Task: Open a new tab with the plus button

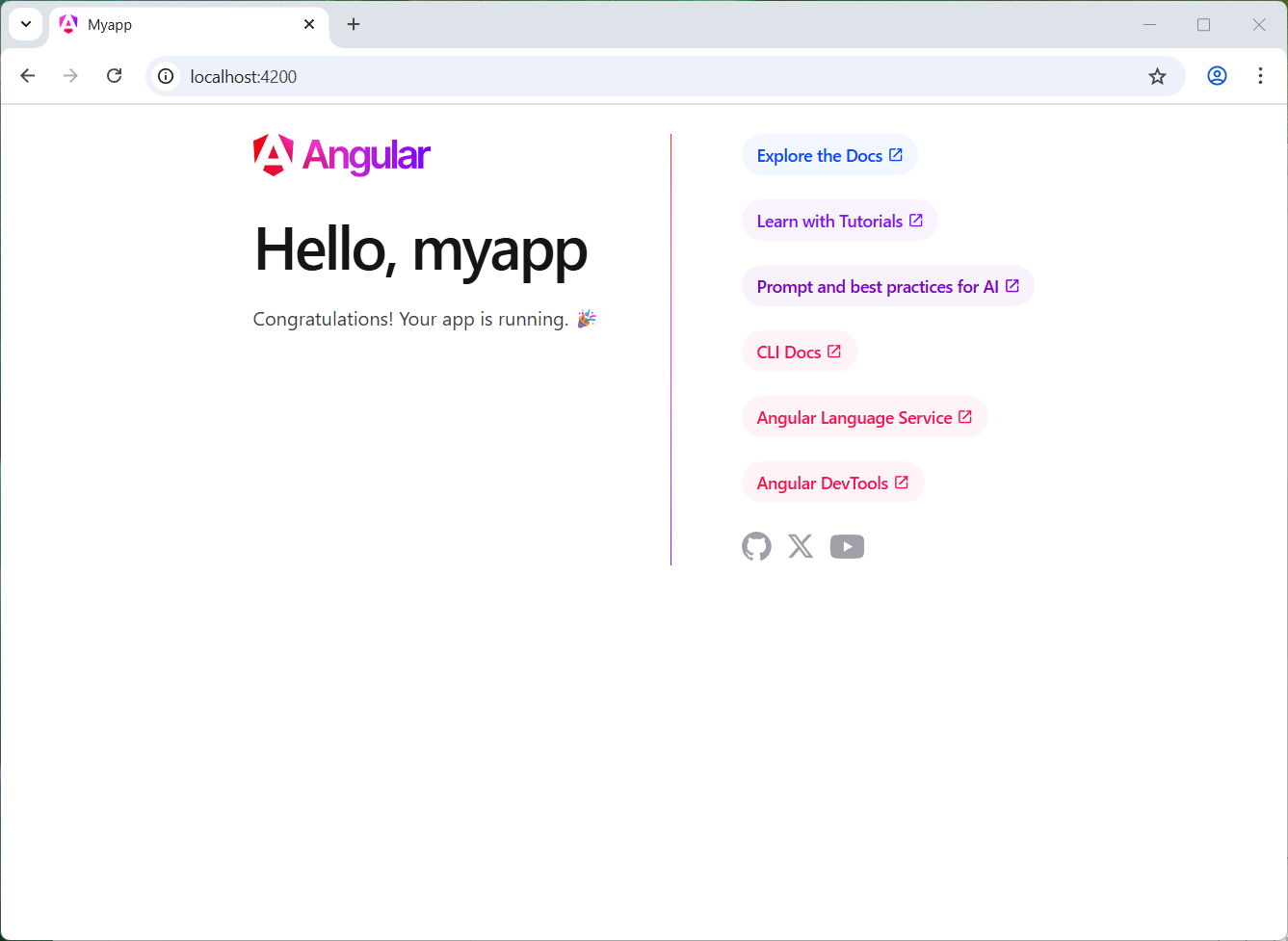Action: tap(353, 24)
